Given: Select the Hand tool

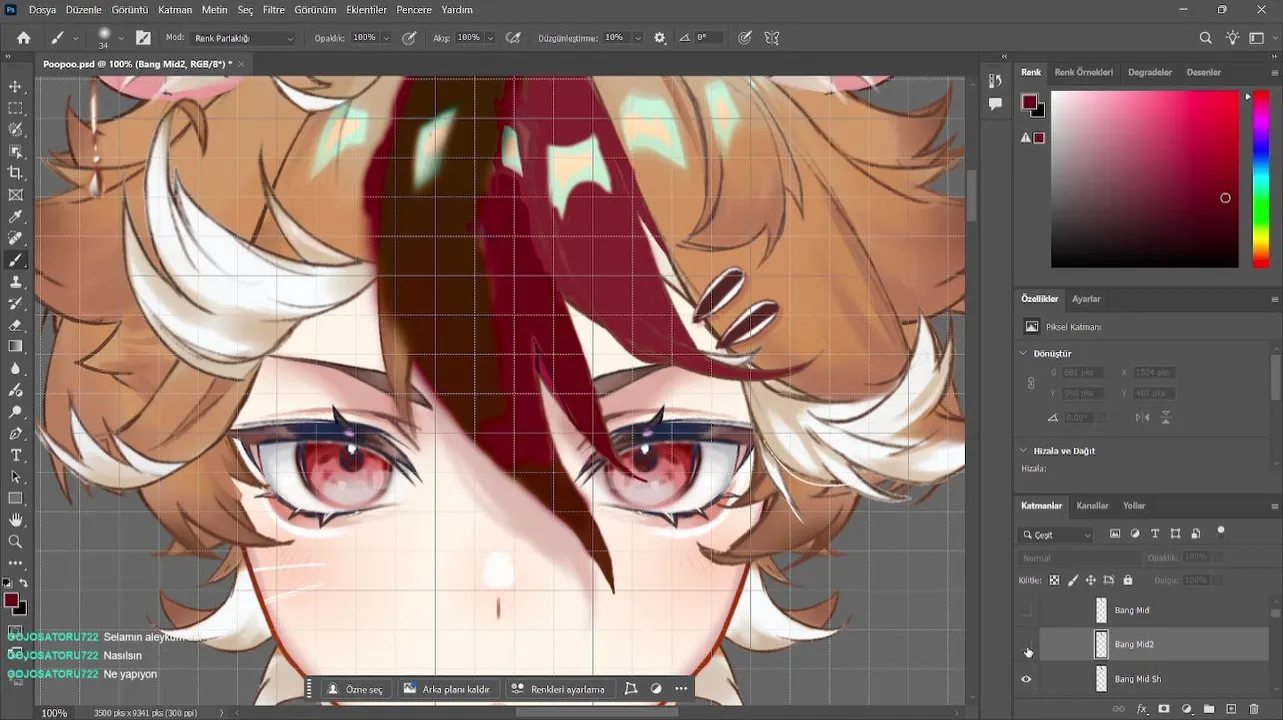Looking at the screenshot, I should click(15, 520).
